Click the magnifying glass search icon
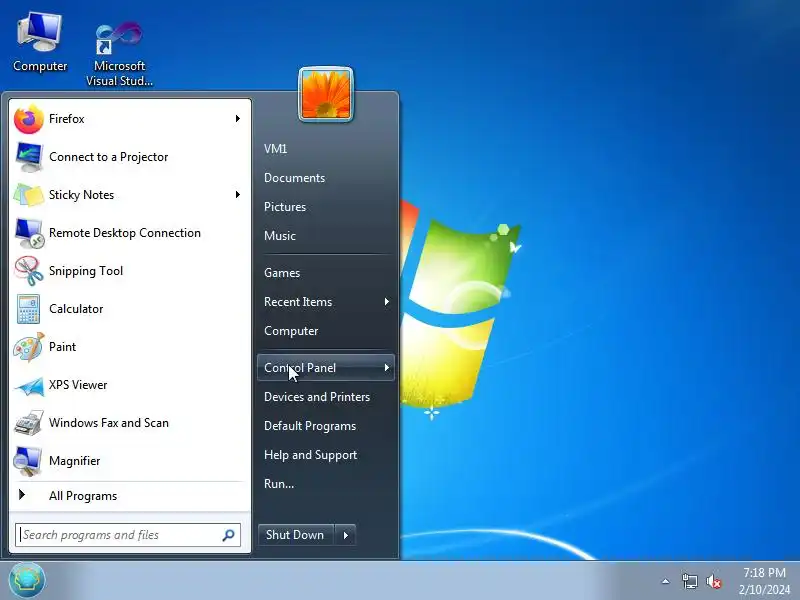This screenshot has width=800, height=600. click(229, 535)
